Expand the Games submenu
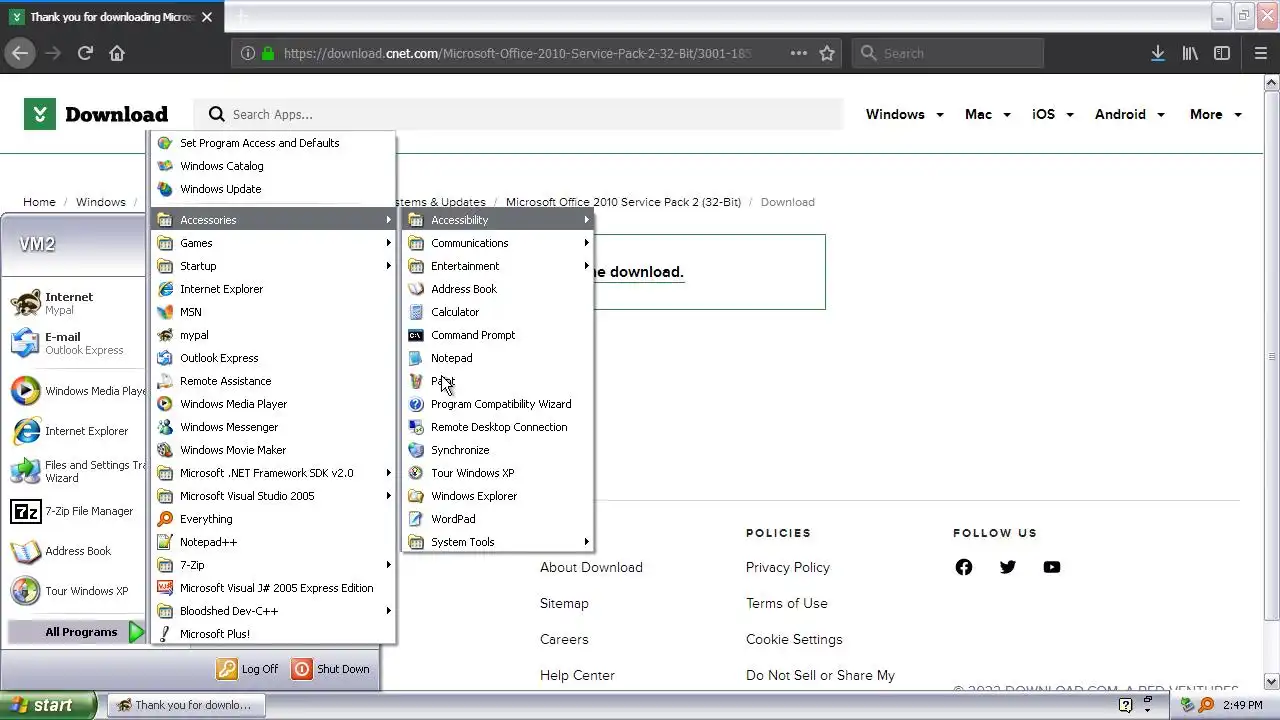Viewport: 1280px width, 720px height. point(273,243)
